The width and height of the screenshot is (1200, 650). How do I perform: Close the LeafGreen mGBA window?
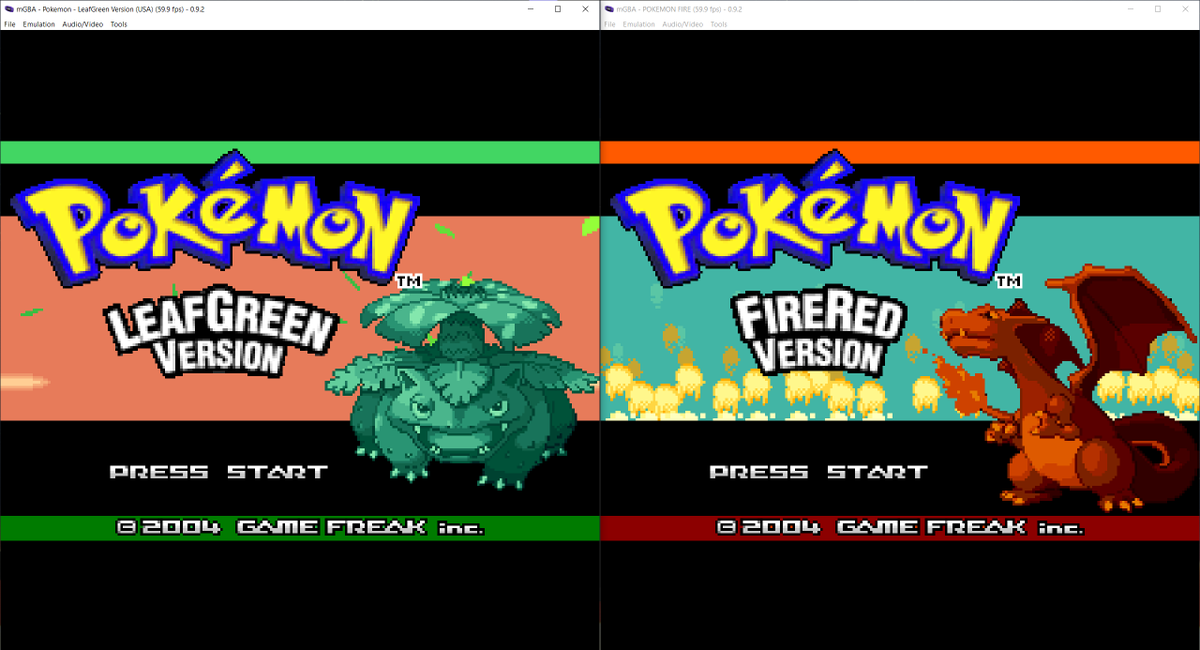(585, 9)
